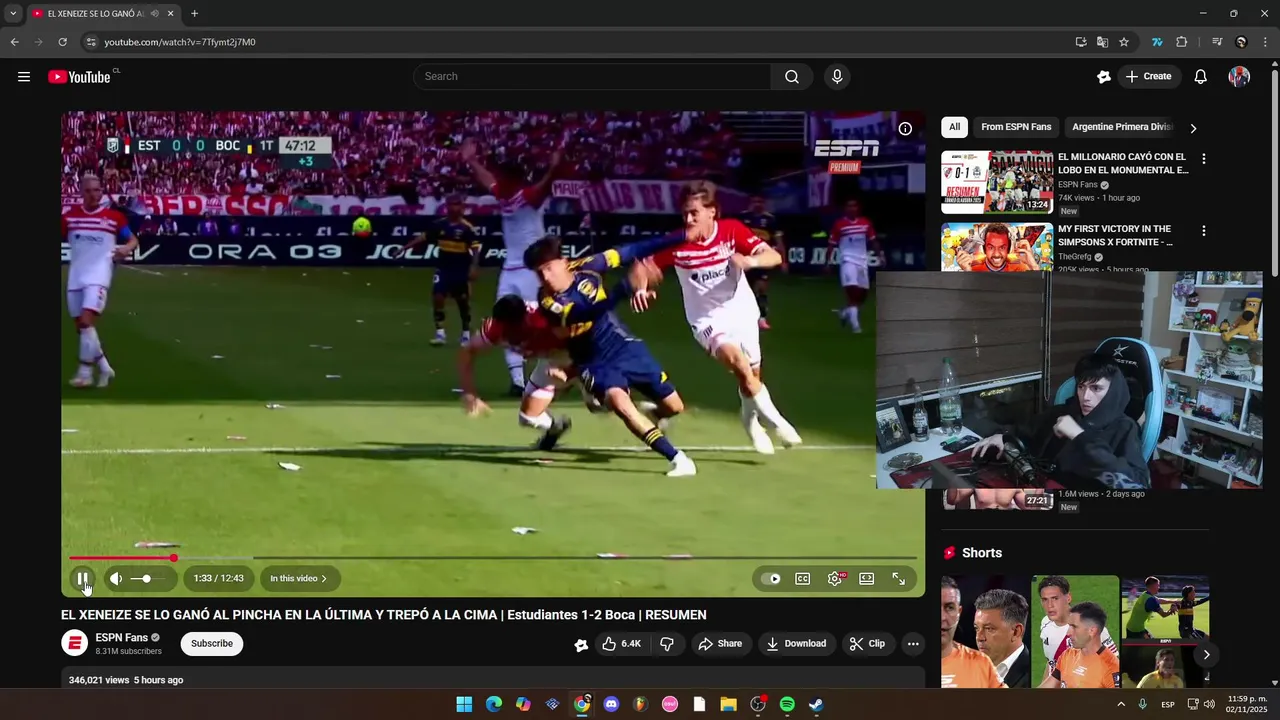Viewport: 1280px width, 720px height.
Task: Expand the 'In this video' chapters
Action: (x=300, y=578)
